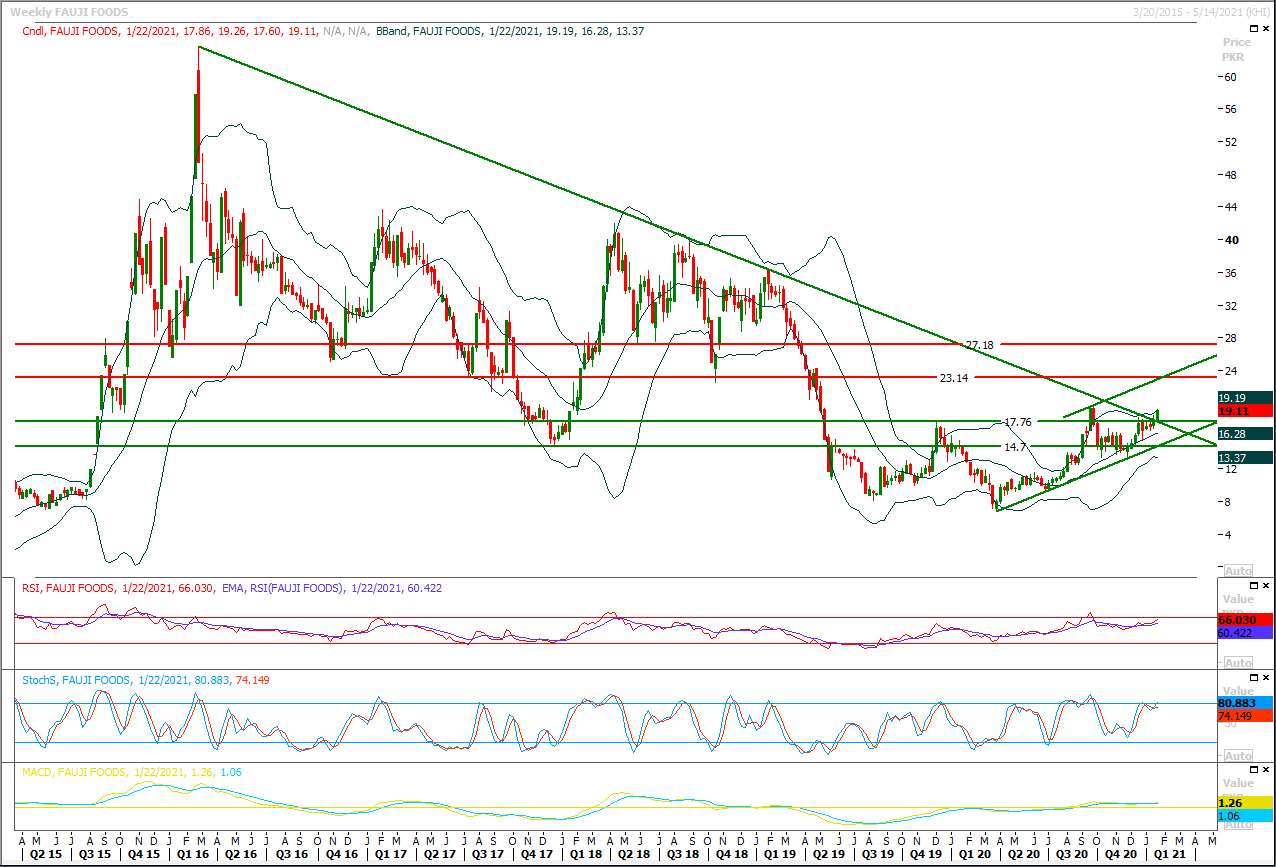Image resolution: width=1276 pixels, height=867 pixels.
Task: Click Auto scale button in price pane
Action: pyautogui.click(x=1238, y=569)
